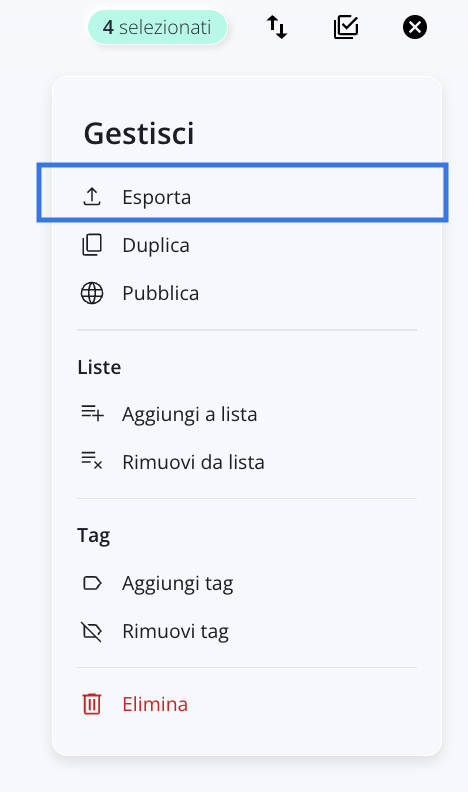Image resolution: width=468 pixels, height=792 pixels.
Task: Click the add-to-list icon
Action: tap(92, 414)
